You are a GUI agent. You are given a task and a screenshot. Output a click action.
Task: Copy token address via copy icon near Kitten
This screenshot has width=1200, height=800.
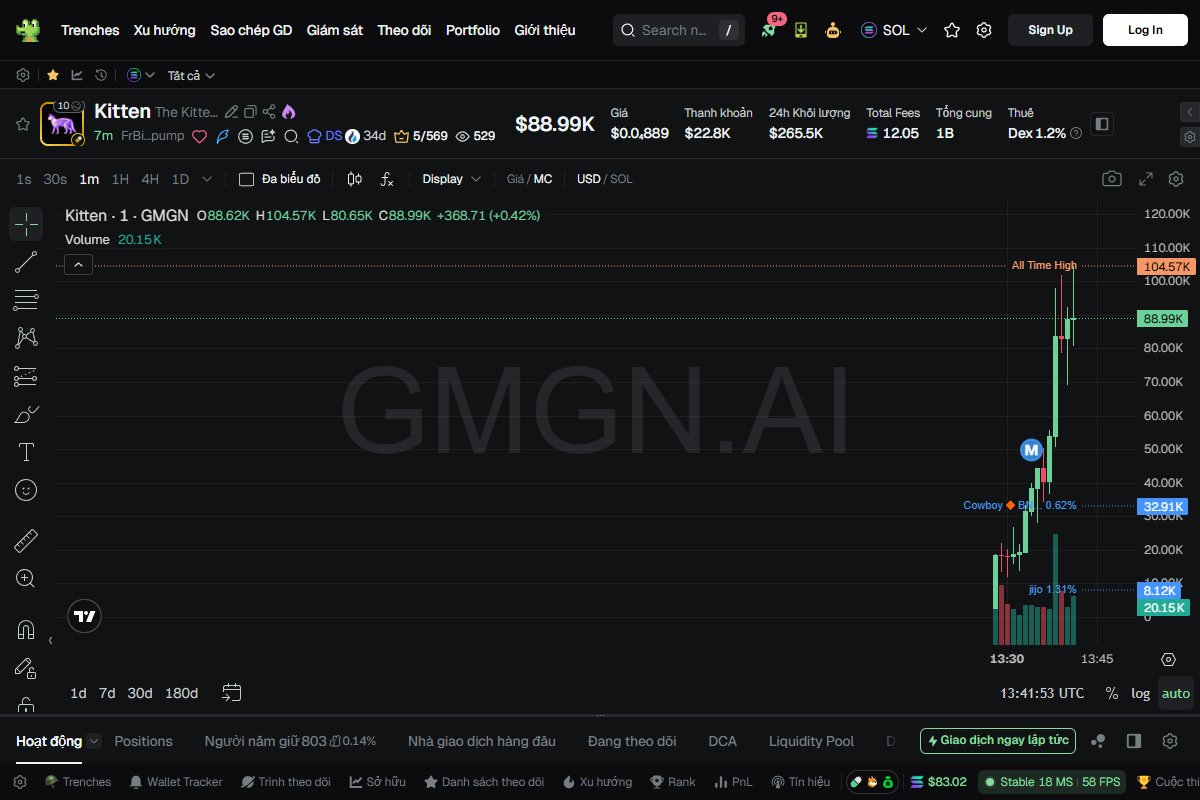pyautogui.click(x=251, y=112)
